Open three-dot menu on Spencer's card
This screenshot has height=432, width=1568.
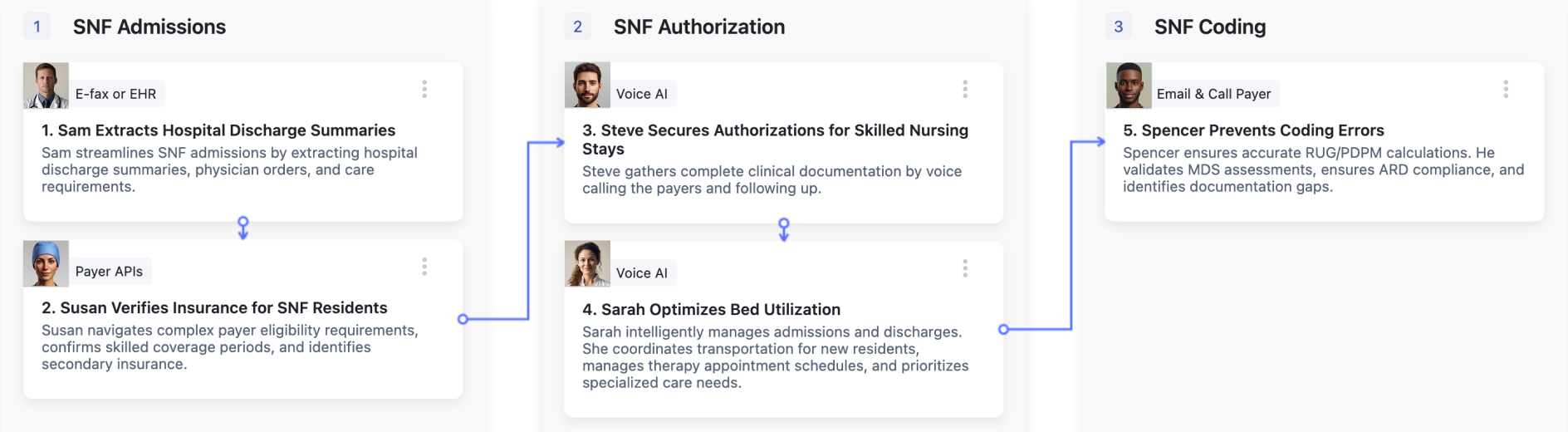[x=1506, y=89]
